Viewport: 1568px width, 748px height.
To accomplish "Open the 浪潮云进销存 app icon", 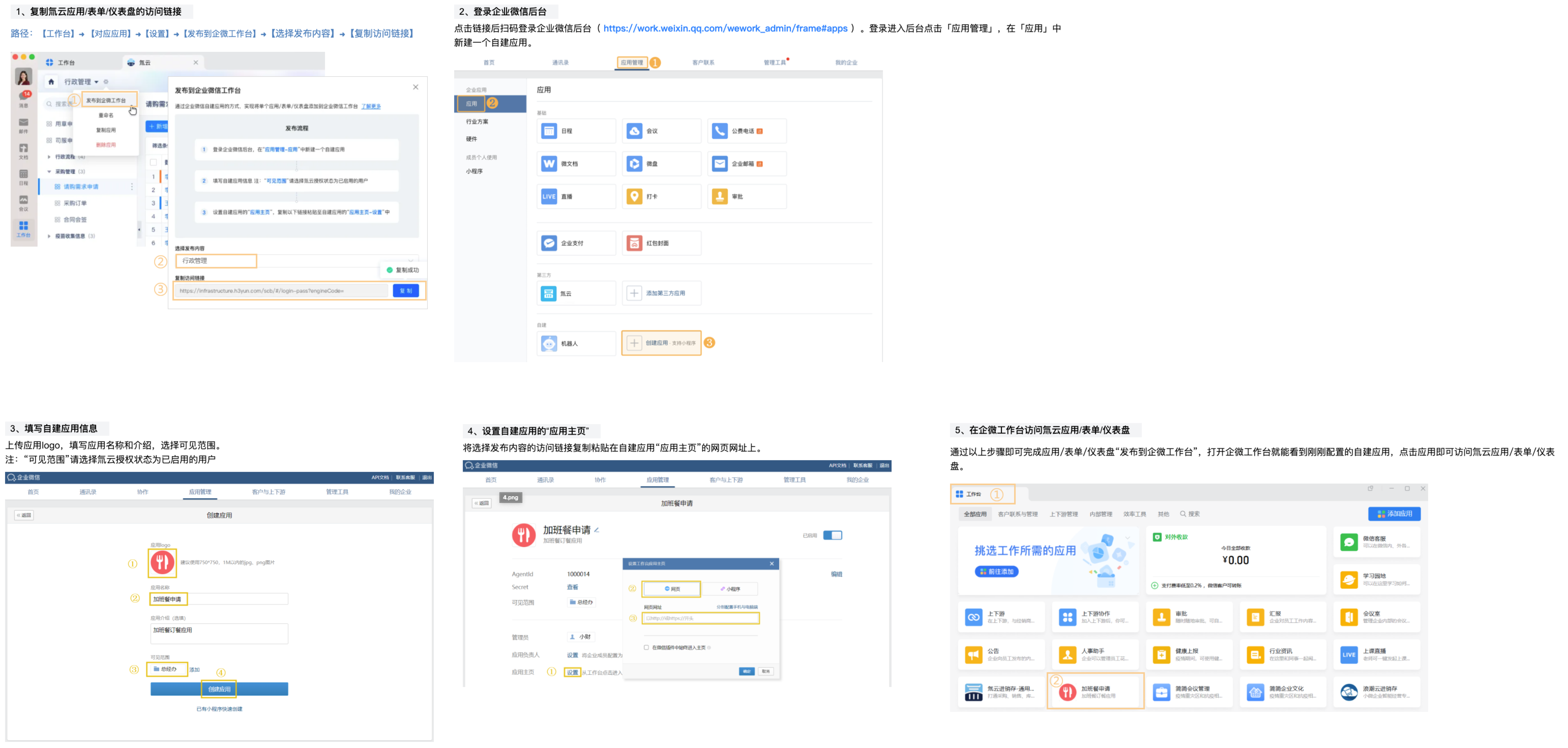I will (1349, 692).
